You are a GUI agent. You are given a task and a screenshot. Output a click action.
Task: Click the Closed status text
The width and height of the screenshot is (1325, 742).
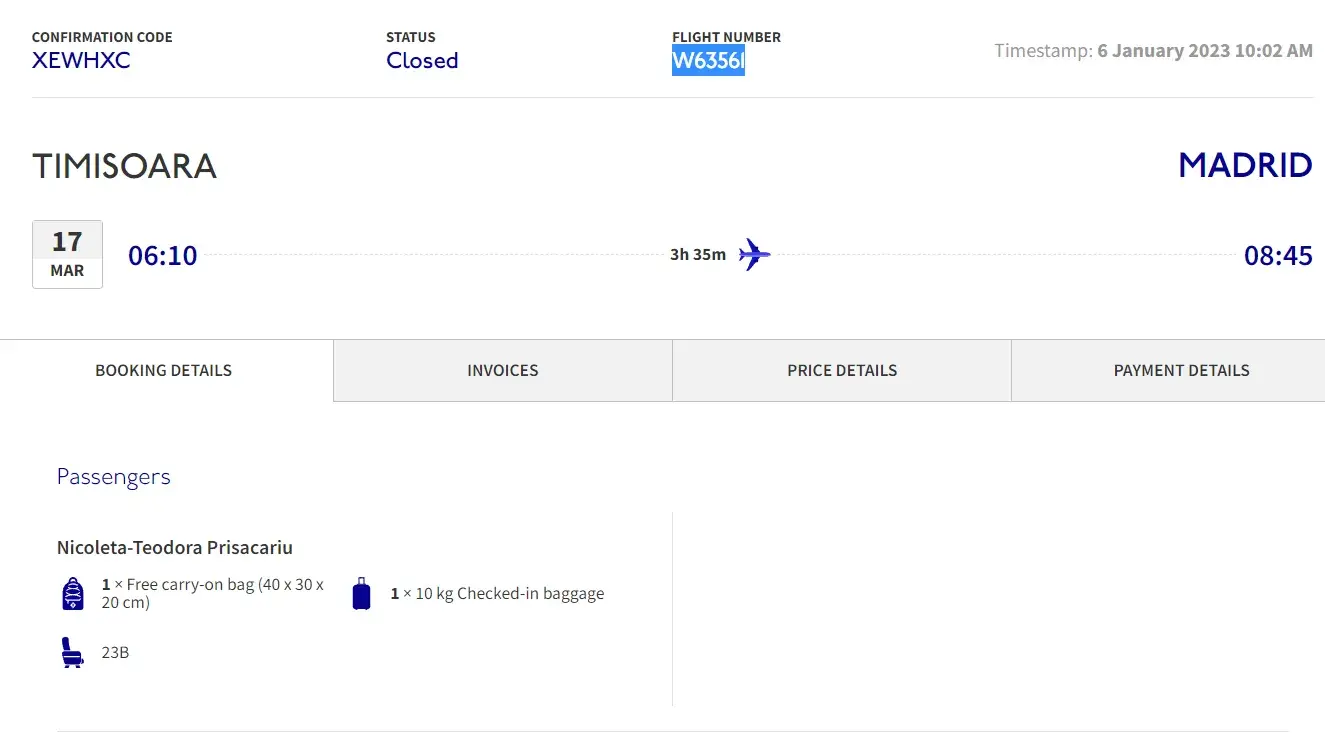(x=422, y=61)
